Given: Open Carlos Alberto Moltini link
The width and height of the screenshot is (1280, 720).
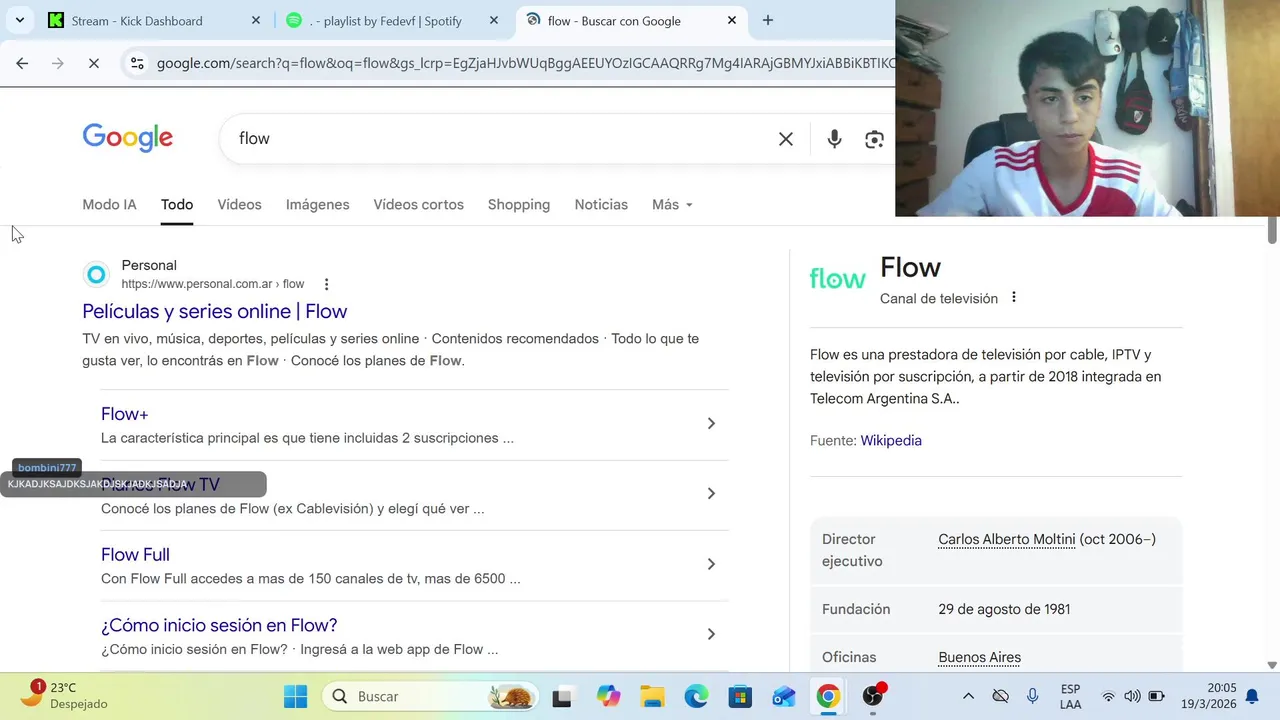Looking at the screenshot, I should tap(1006, 539).
